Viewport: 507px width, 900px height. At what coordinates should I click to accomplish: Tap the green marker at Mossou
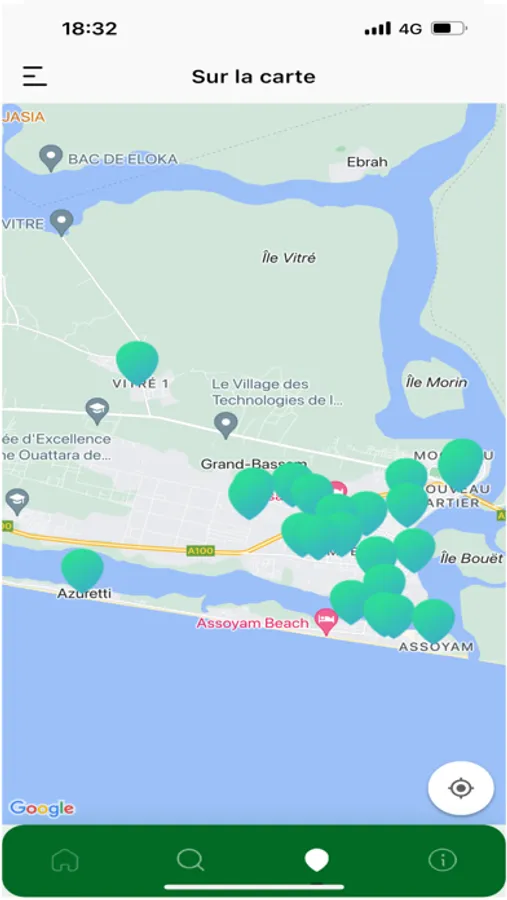tap(460, 464)
